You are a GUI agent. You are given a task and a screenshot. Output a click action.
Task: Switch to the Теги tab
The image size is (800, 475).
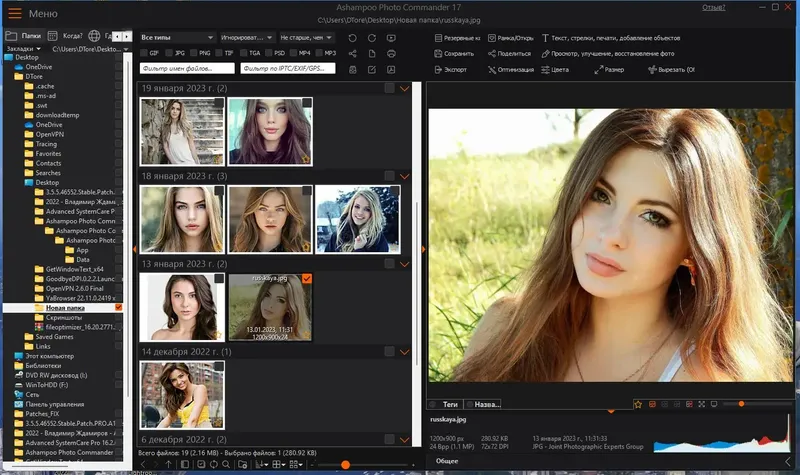pos(449,404)
